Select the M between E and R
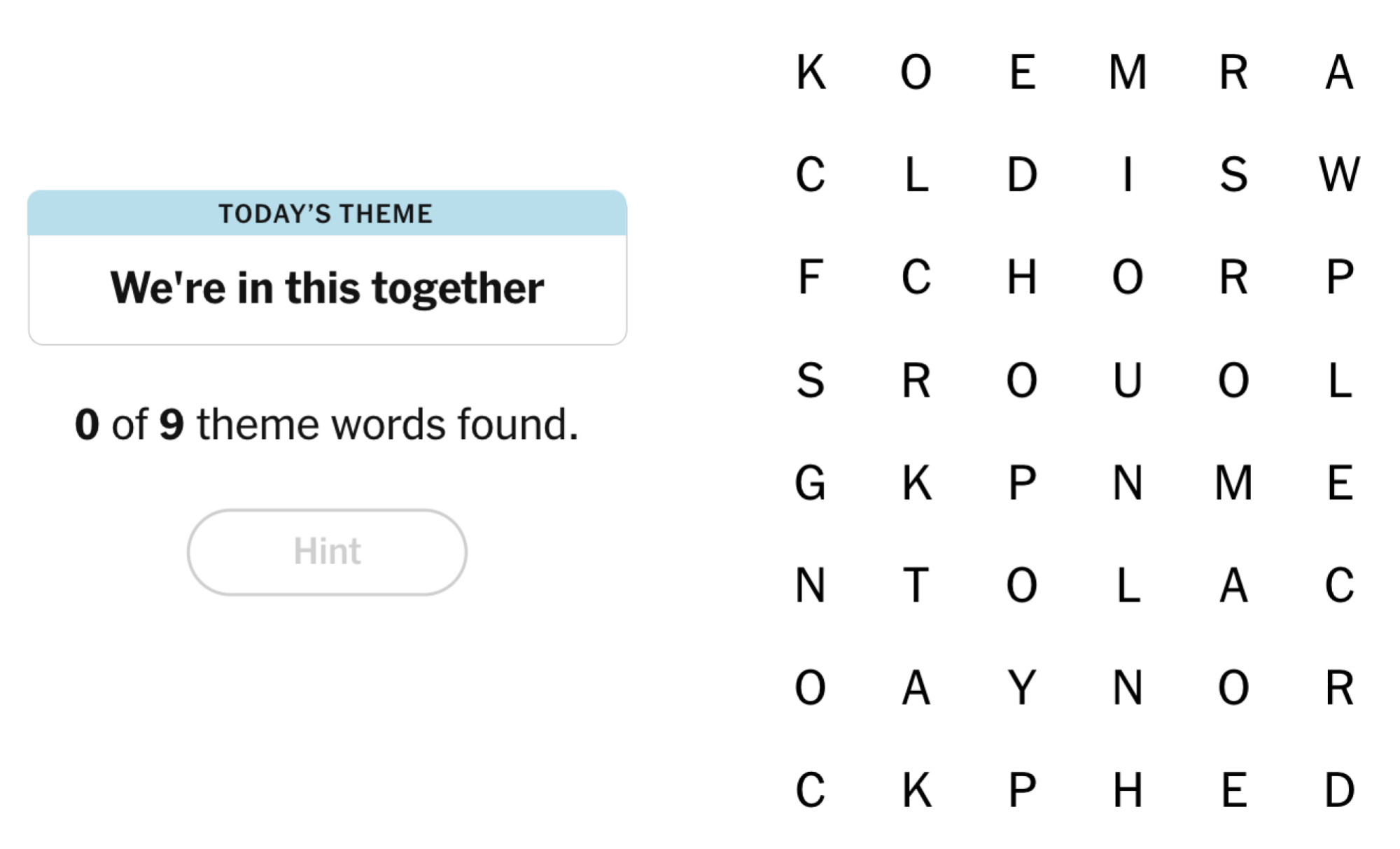The width and height of the screenshot is (1400, 849). point(1127,72)
